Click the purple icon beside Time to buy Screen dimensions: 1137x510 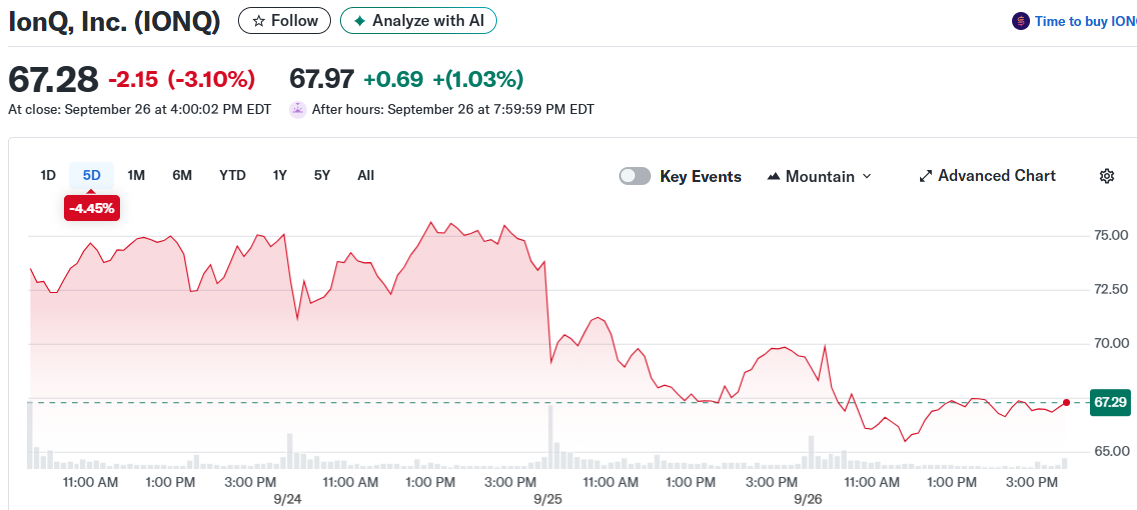(1020, 21)
